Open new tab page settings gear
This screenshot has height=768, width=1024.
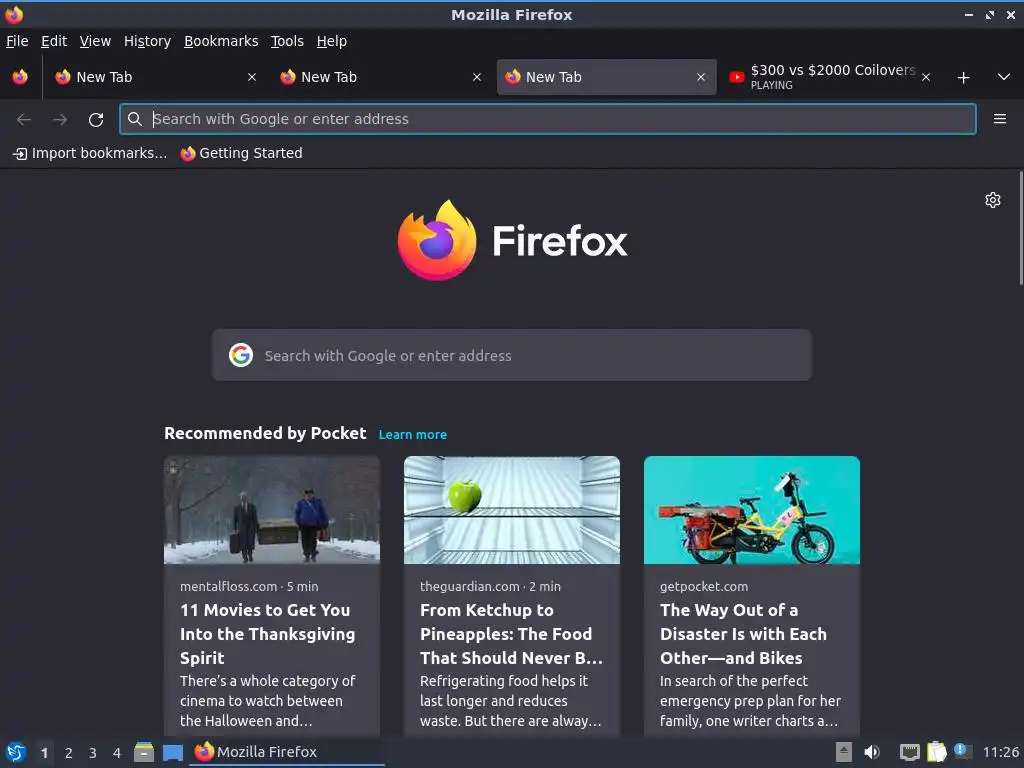click(993, 200)
